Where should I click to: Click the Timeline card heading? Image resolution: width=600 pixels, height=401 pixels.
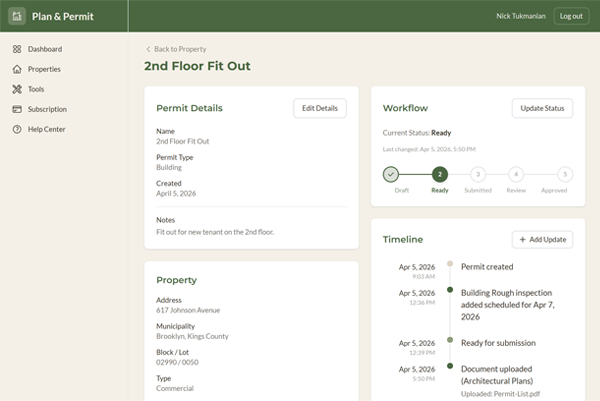tap(403, 240)
